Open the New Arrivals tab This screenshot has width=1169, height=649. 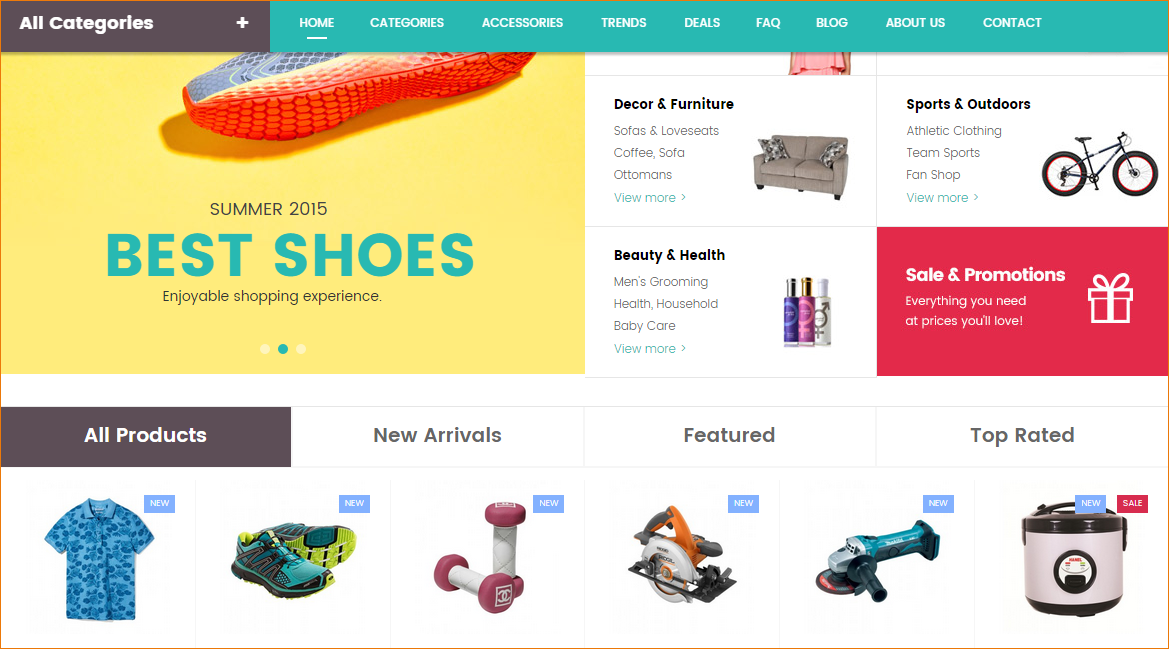coord(438,436)
